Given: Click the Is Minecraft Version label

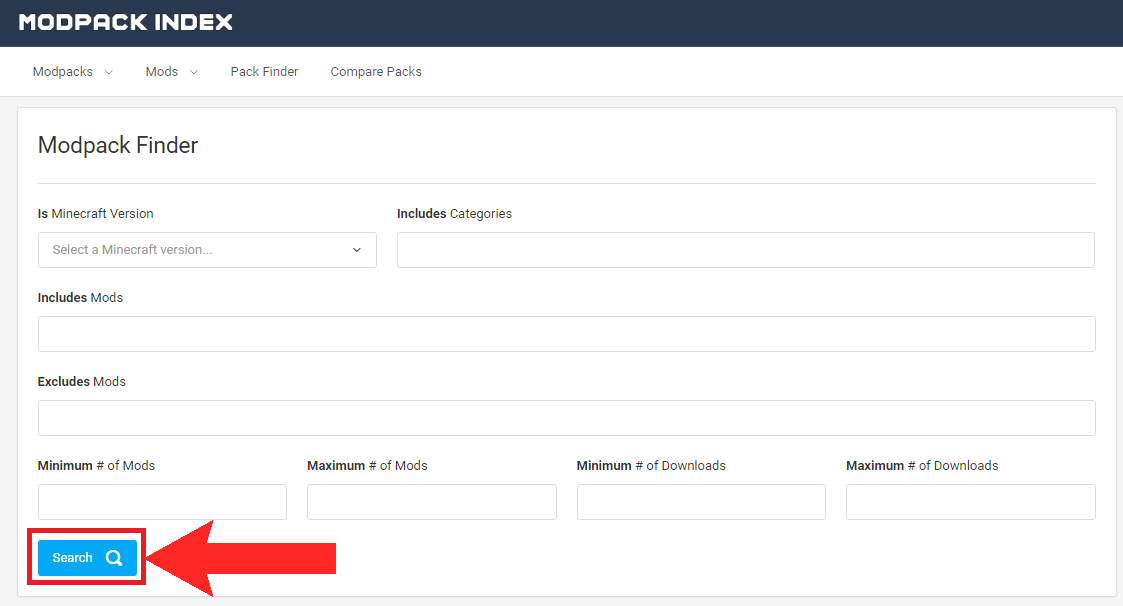Looking at the screenshot, I should (96, 214).
